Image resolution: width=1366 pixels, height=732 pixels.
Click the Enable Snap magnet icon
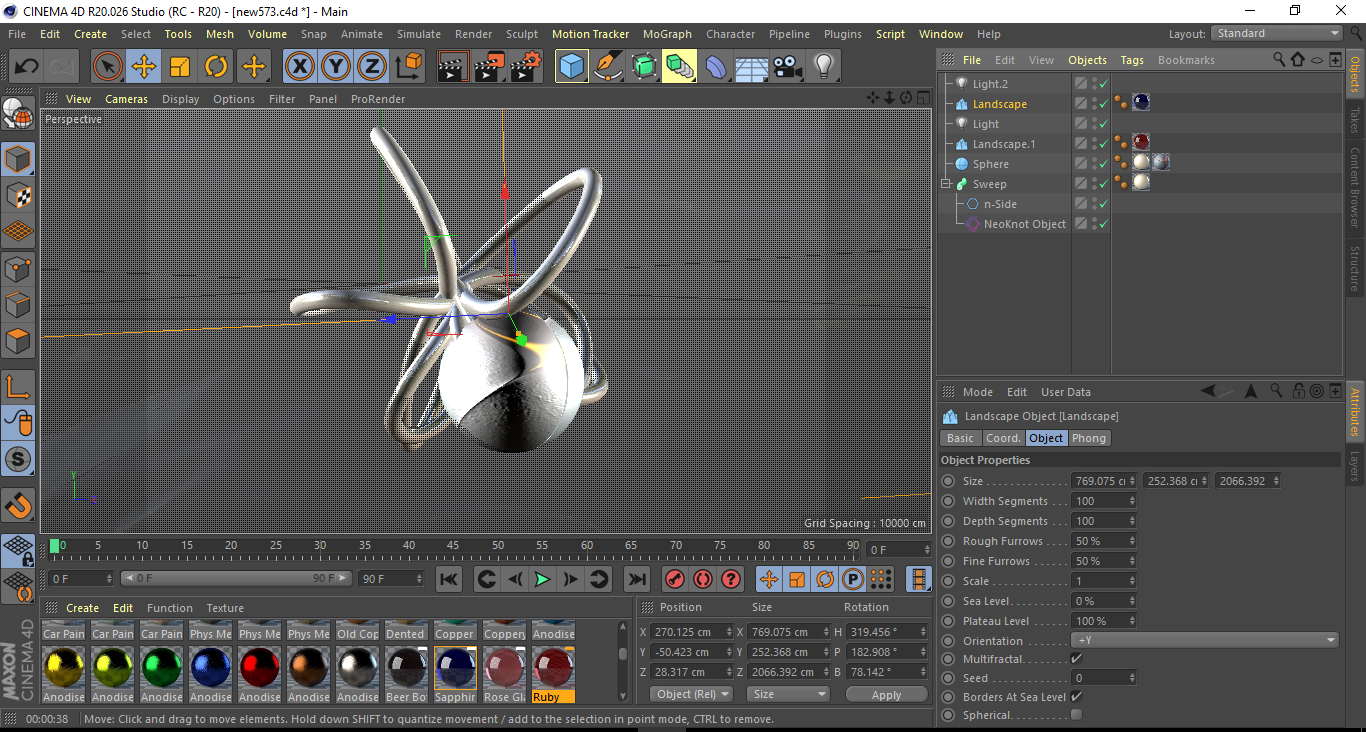pos(18,505)
